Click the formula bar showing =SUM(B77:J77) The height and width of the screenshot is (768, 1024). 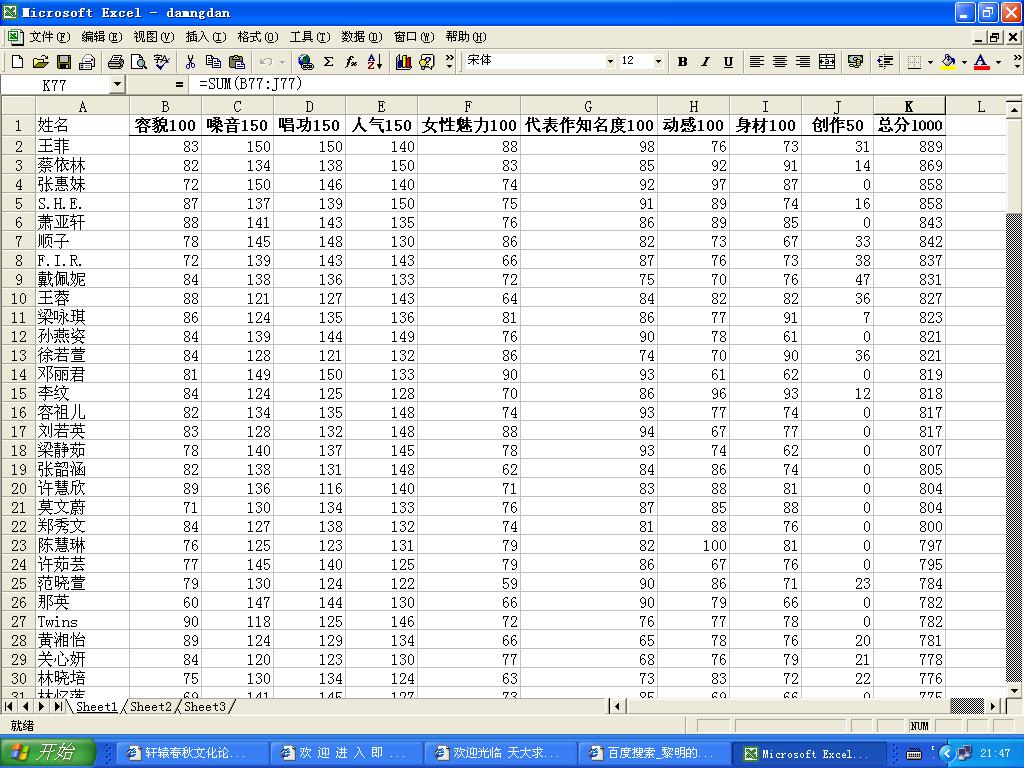coord(500,86)
